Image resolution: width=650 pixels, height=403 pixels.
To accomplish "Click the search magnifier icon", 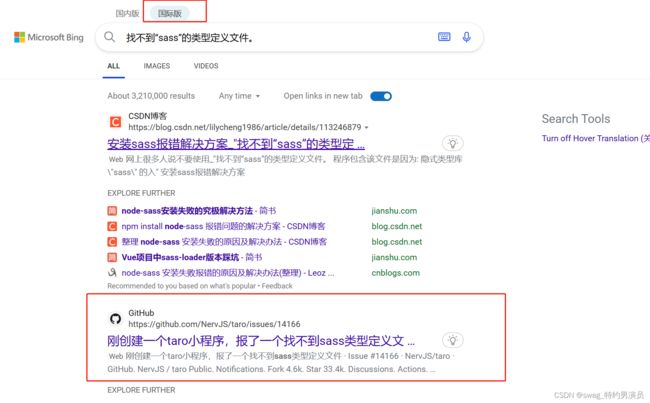I will [109, 37].
